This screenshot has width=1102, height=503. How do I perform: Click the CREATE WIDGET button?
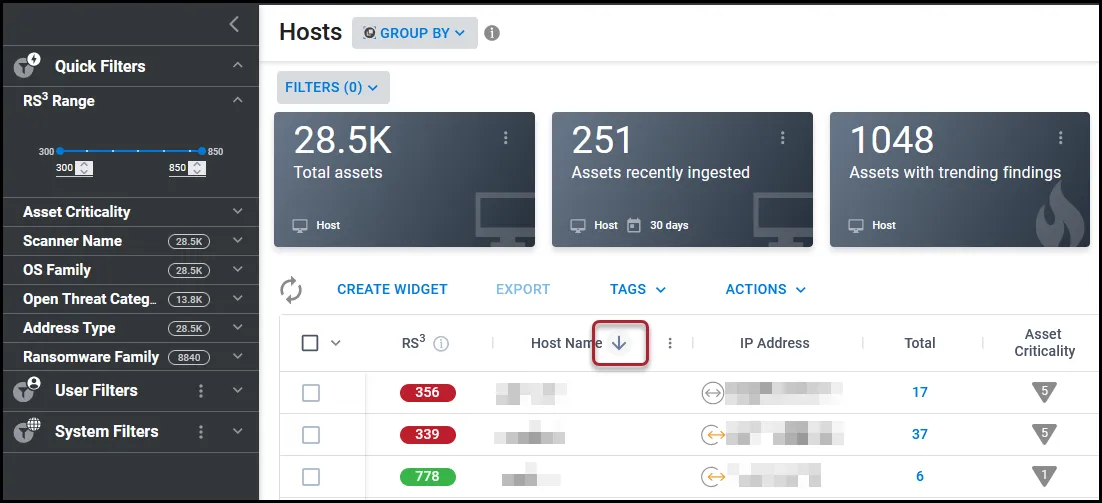pos(392,289)
